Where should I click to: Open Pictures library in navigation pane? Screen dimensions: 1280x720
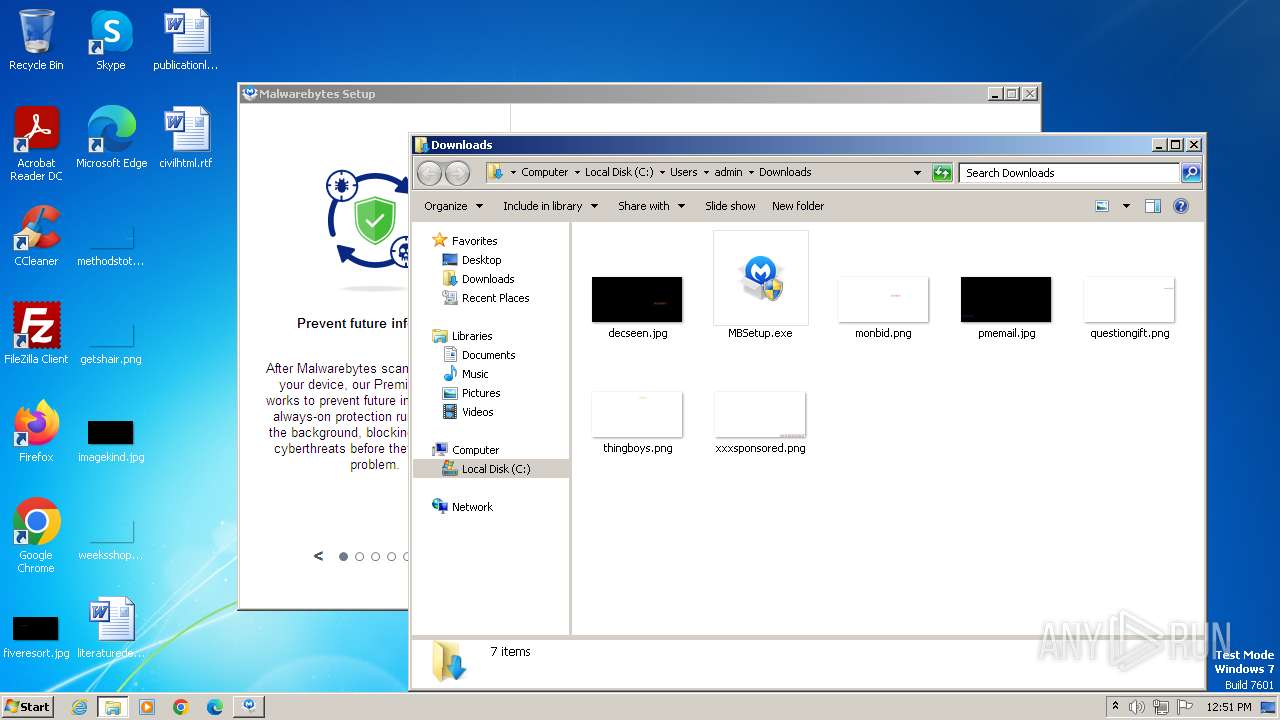[481, 393]
